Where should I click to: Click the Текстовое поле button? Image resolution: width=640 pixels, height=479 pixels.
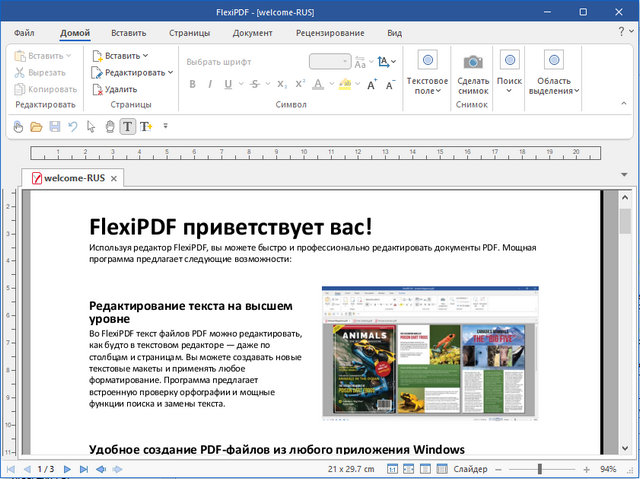click(425, 69)
